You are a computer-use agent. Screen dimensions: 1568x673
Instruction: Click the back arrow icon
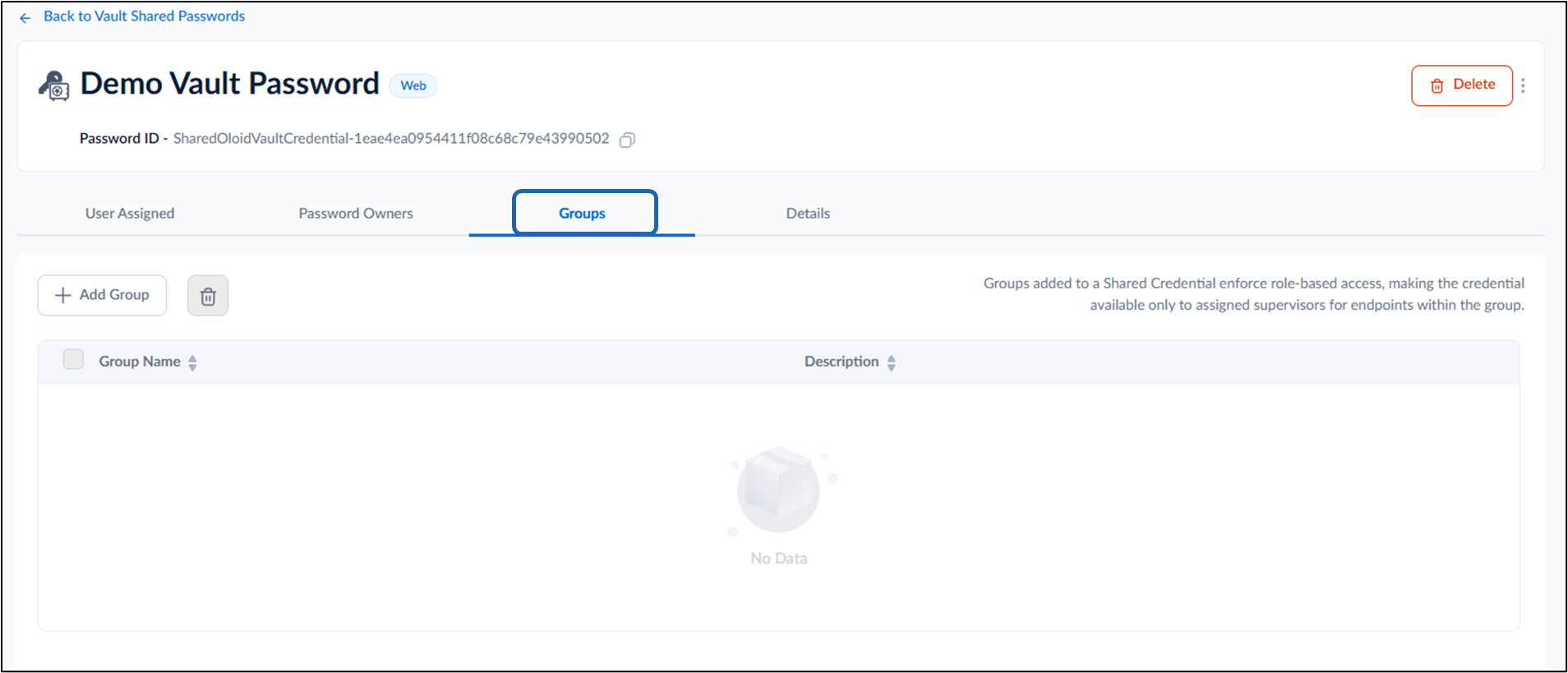25,17
